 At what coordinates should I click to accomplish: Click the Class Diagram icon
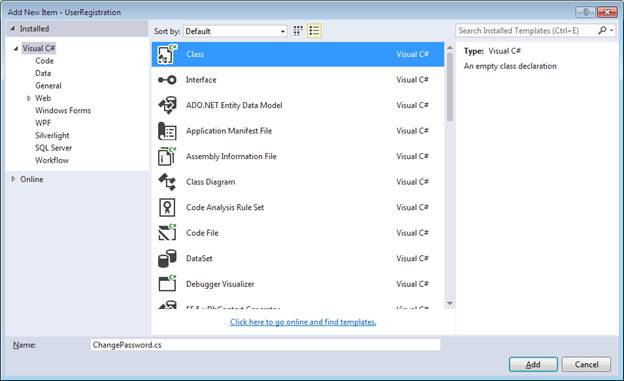[167, 182]
